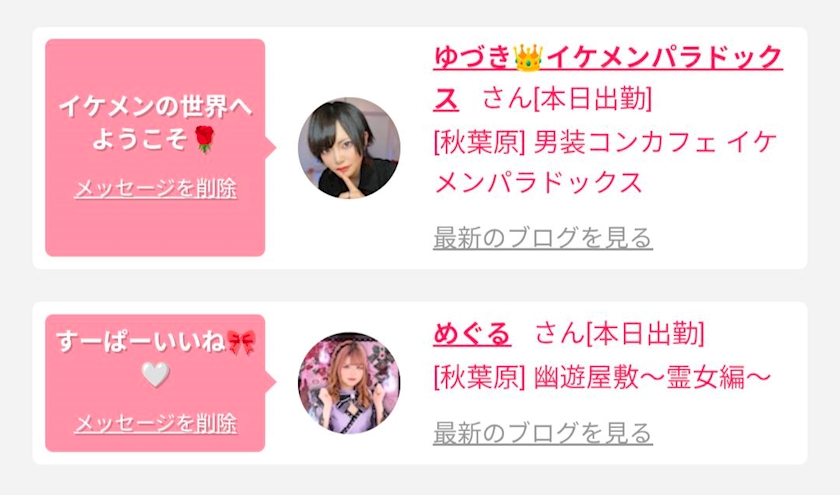Click the 本日出勤 label beside めぐる
The width and height of the screenshot is (840, 495).
point(646,334)
